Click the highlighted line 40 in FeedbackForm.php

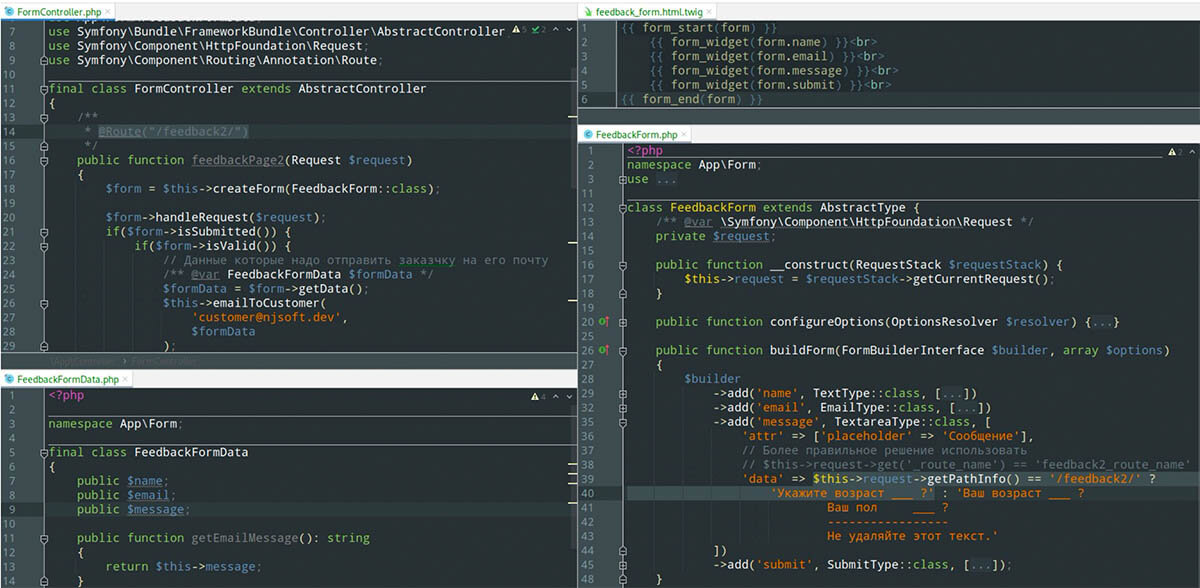(850, 493)
